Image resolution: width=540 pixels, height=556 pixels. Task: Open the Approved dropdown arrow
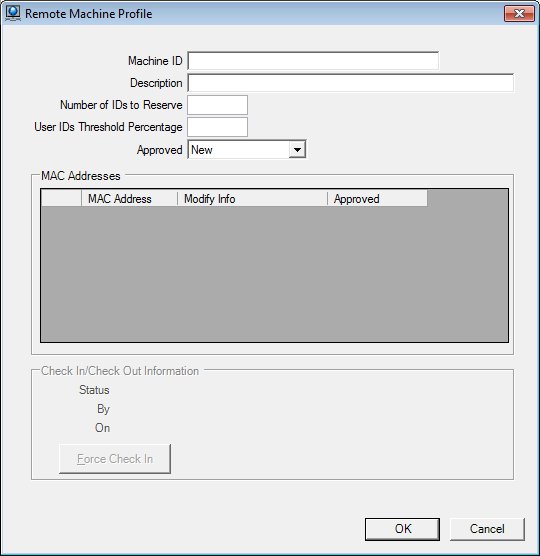297,150
